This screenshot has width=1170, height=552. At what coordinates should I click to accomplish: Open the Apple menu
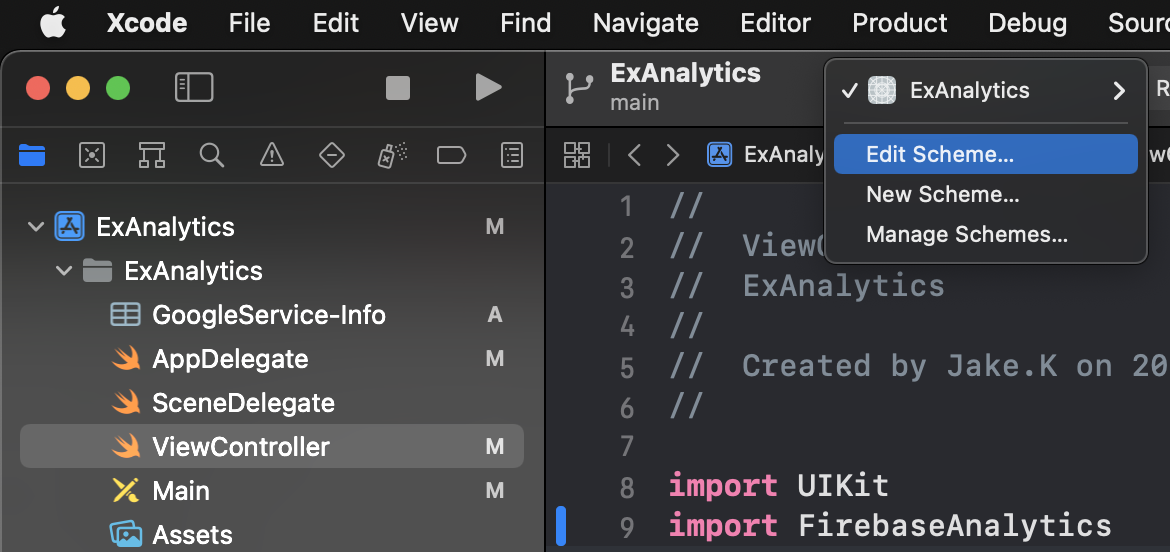click(x=53, y=23)
